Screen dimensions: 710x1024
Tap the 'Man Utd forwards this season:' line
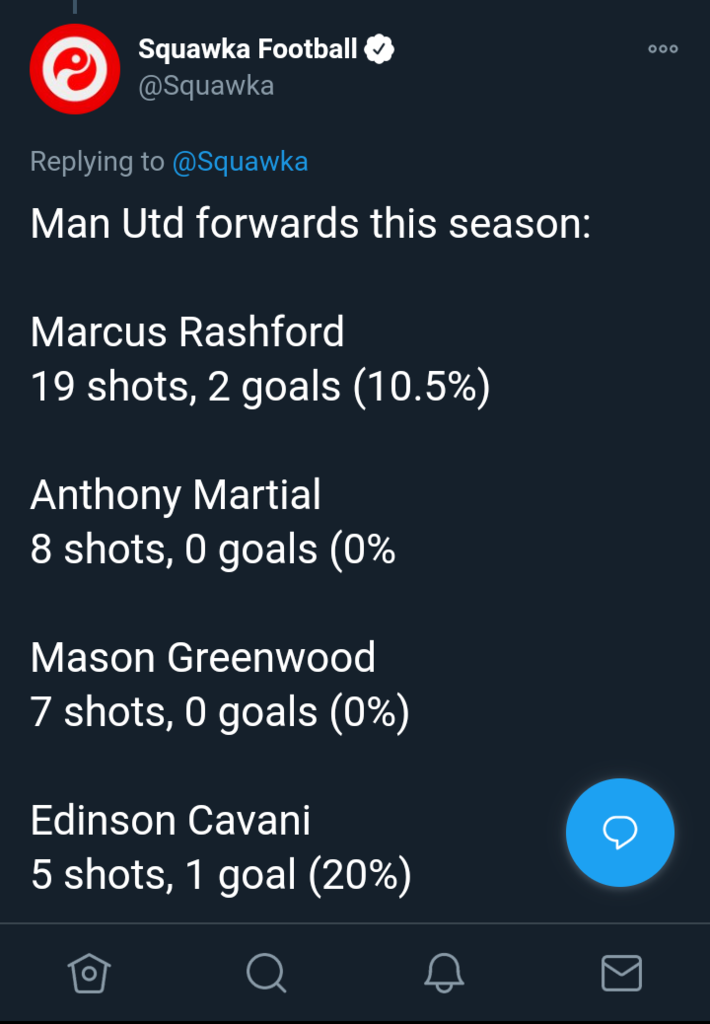311,223
